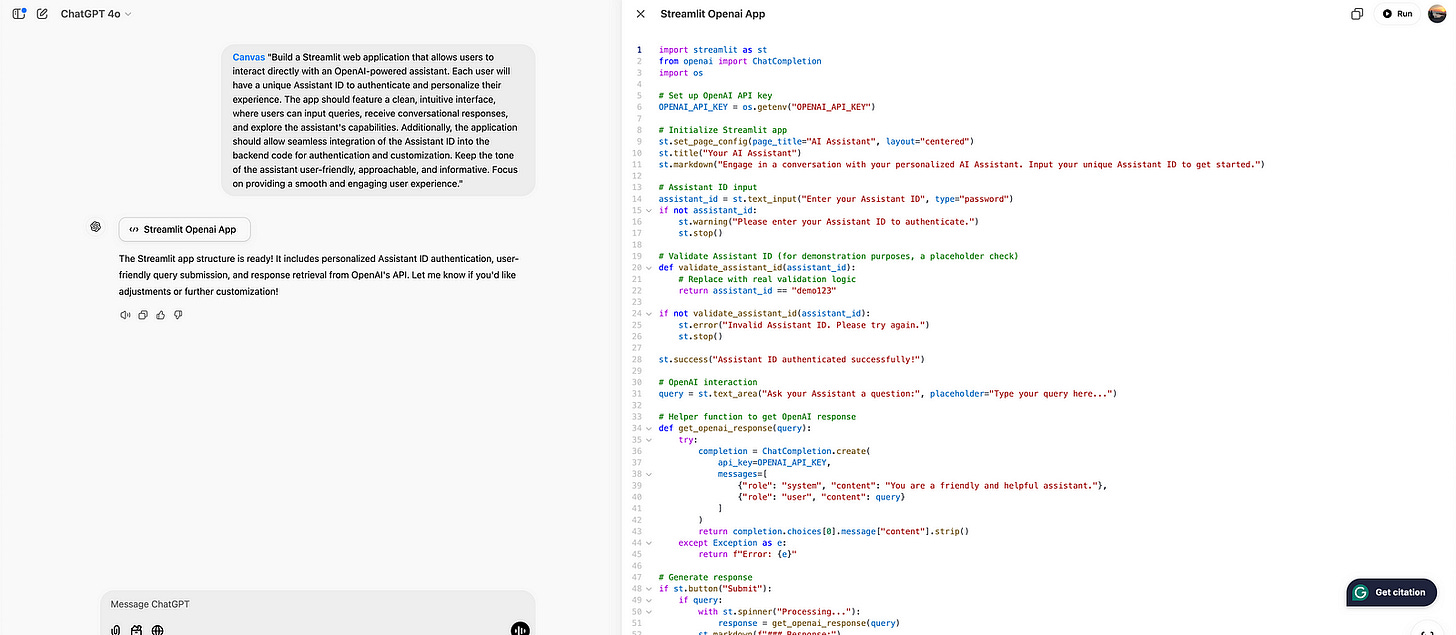The width and height of the screenshot is (1456, 635).
Task: Give the response a thumbs down
Action: click(x=178, y=315)
